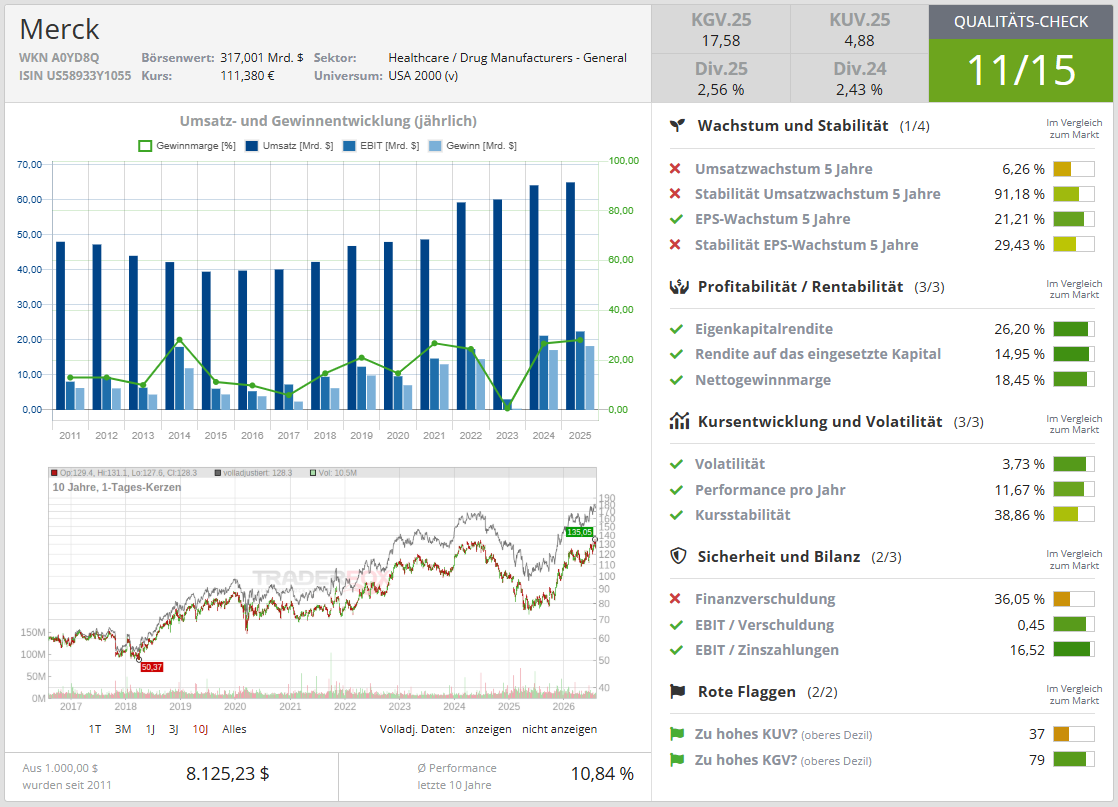This screenshot has height=807, width=1118.
Task: Click the comparison bar for Zu hohes KUV?
Action: tap(1073, 734)
